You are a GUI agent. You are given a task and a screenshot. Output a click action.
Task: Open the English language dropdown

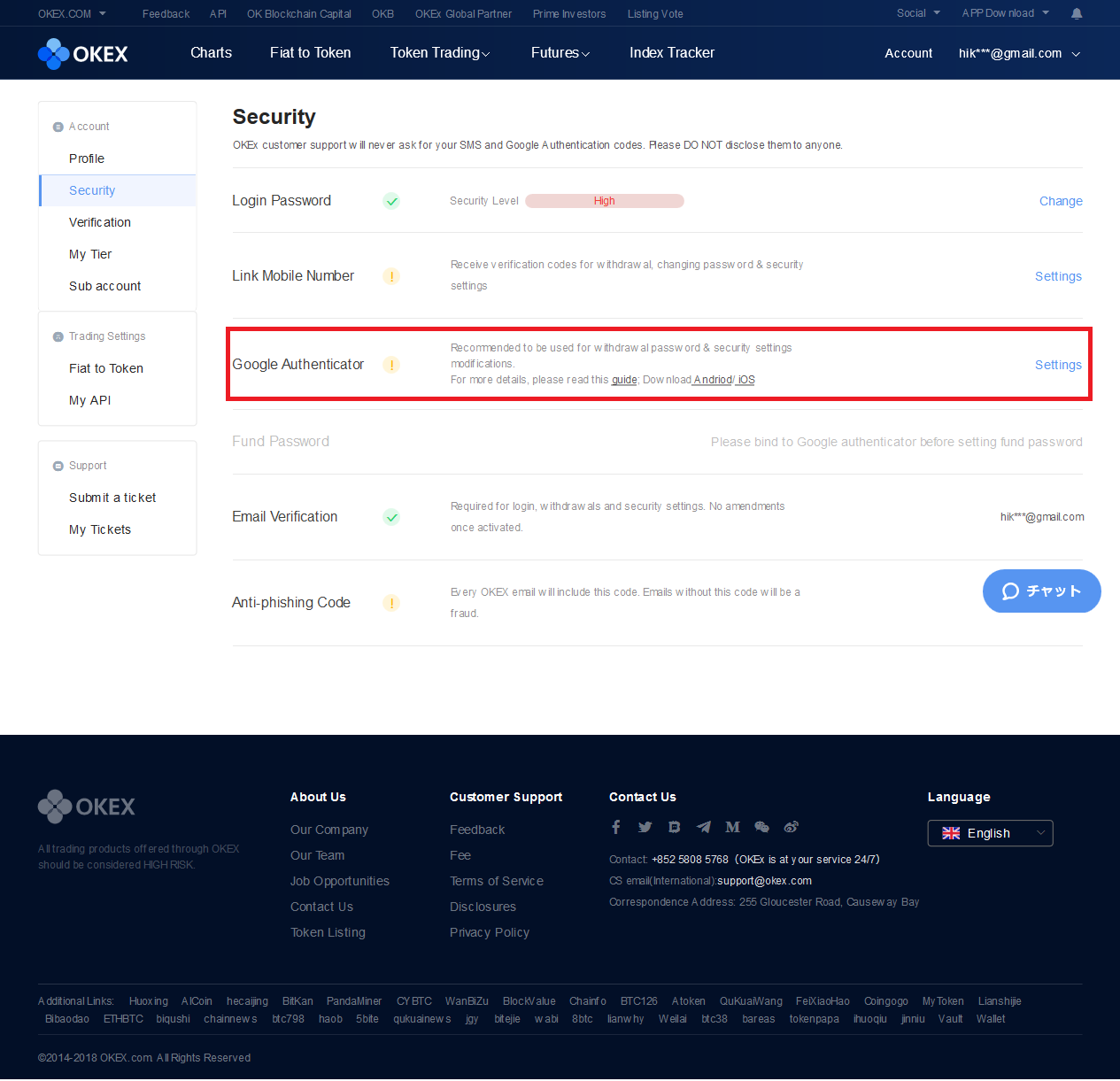pyautogui.click(x=990, y=833)
